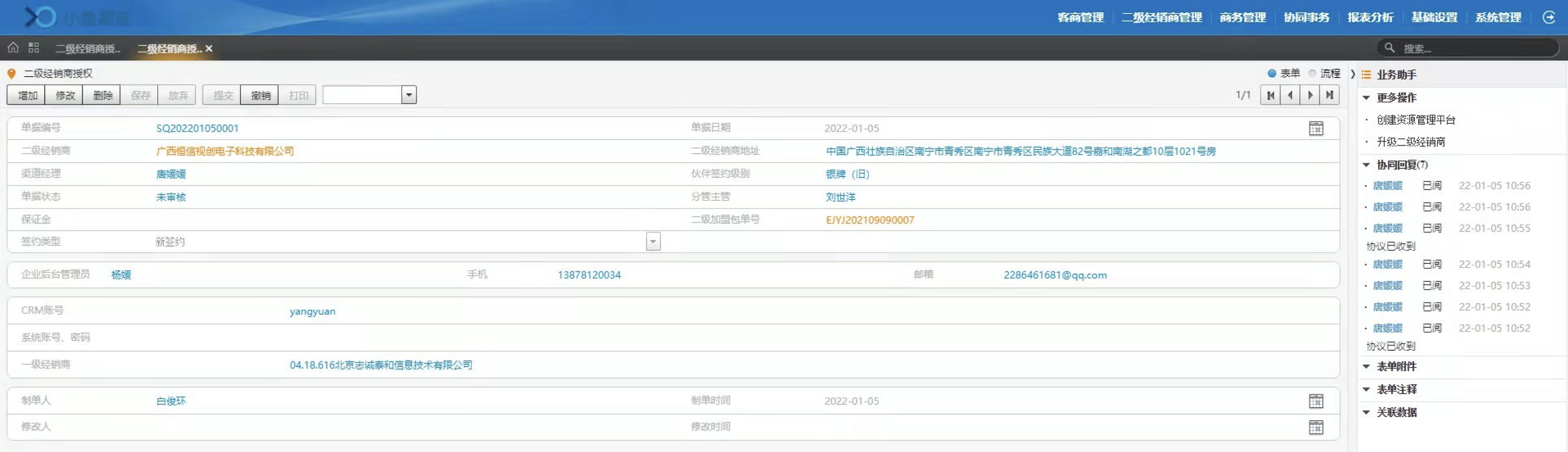The image size is (1568, 452).
Task: Click the 单据状态 value 未审核
Action: click(x=171, y=198)
